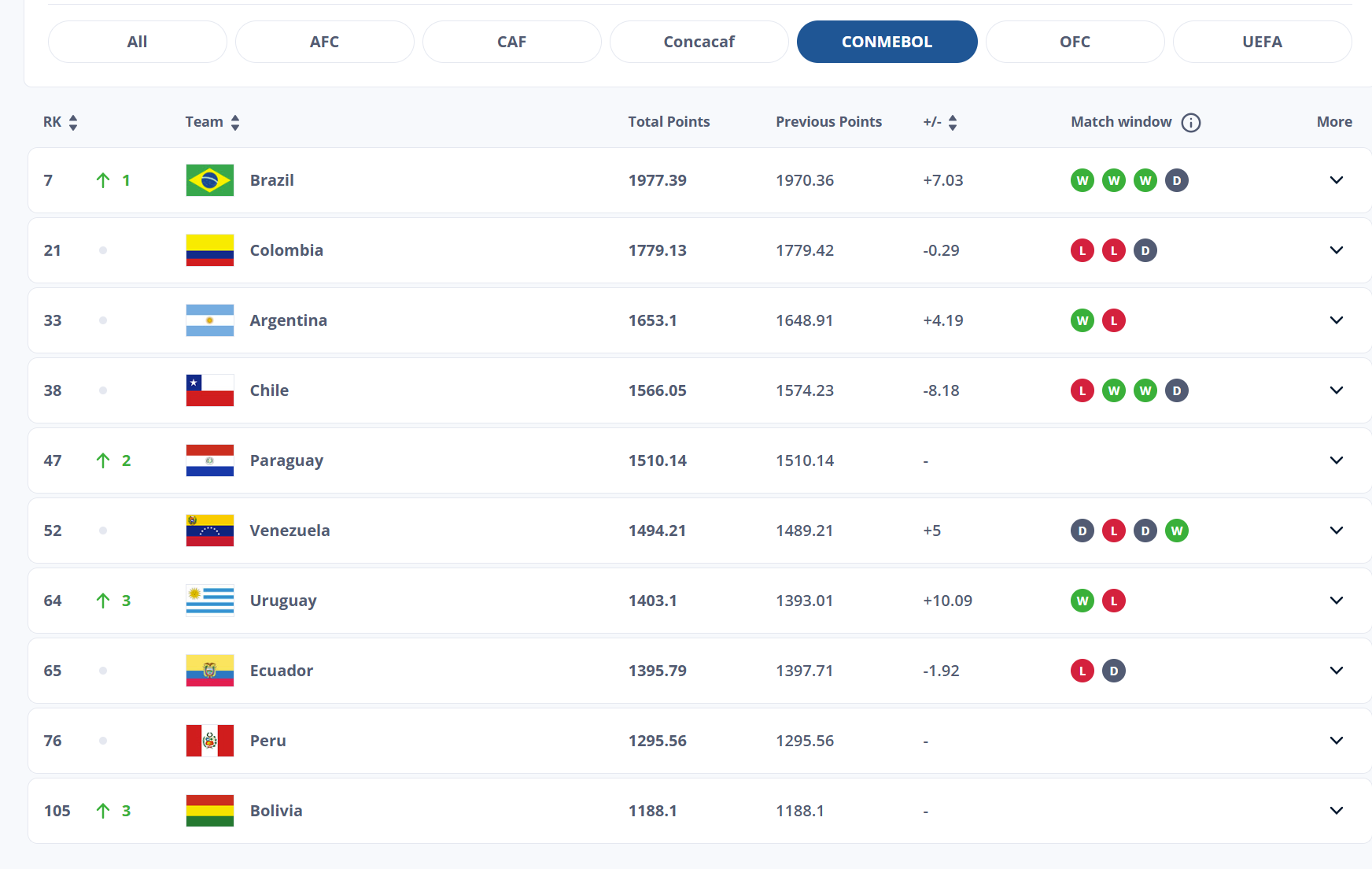Expand the Bolivia row details
Viewport: 1372px width, 869px height.
pos(1336,811)
